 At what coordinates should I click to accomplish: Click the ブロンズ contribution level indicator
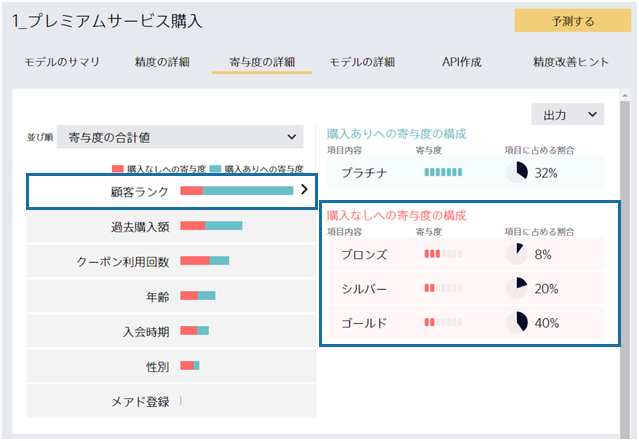443,254
